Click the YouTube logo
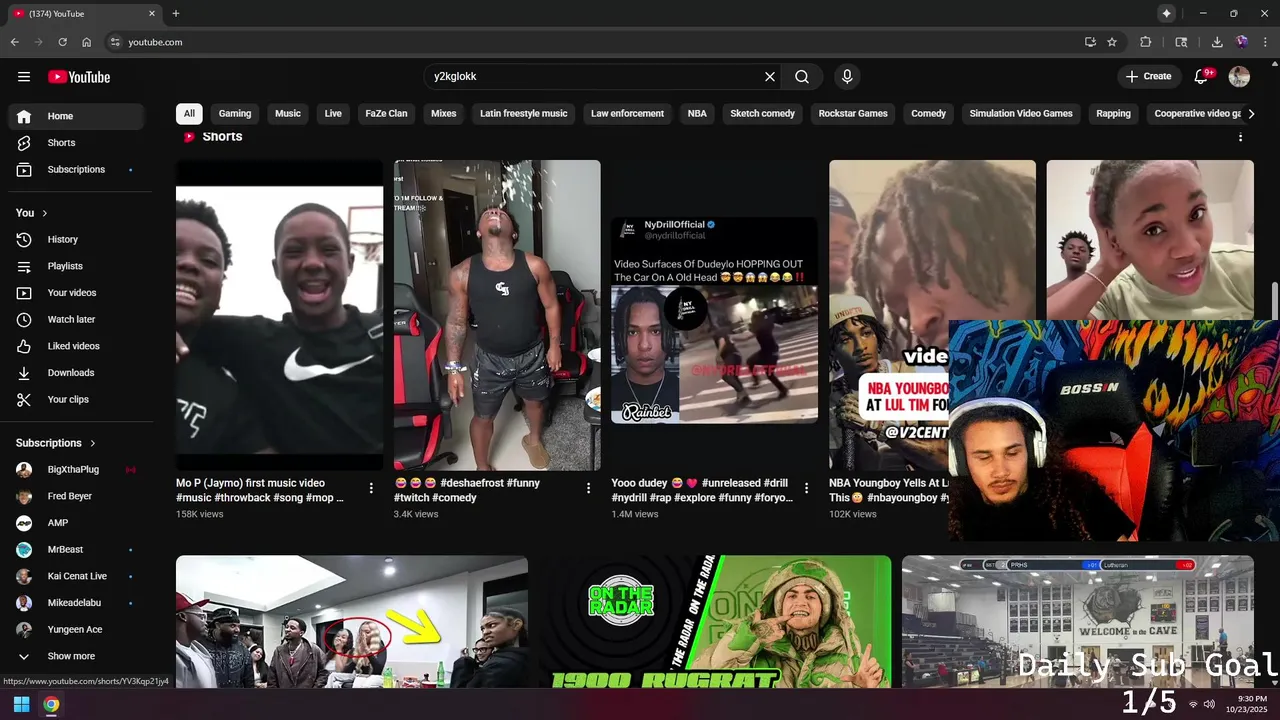 click(79, 77)
